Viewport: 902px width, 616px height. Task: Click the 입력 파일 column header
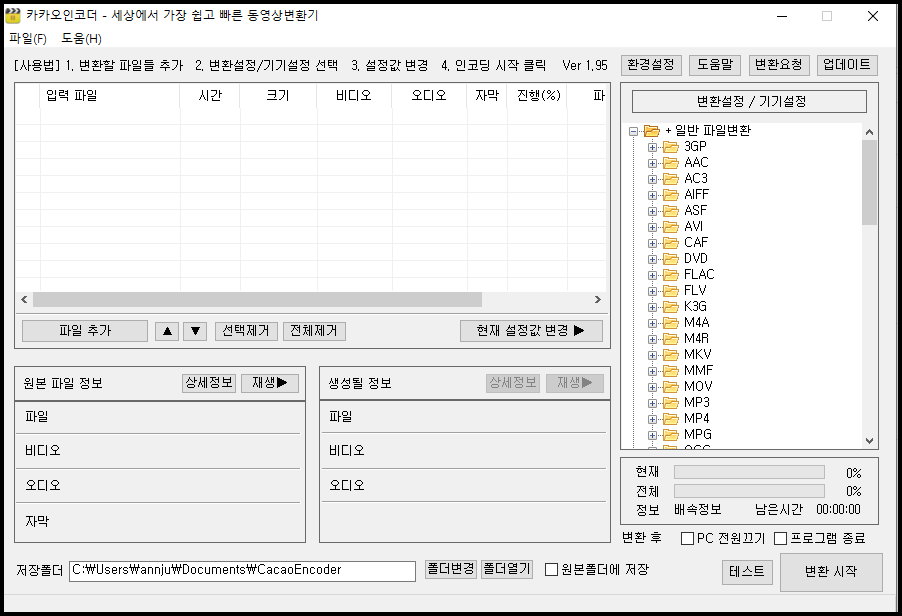tap(110, 95)
